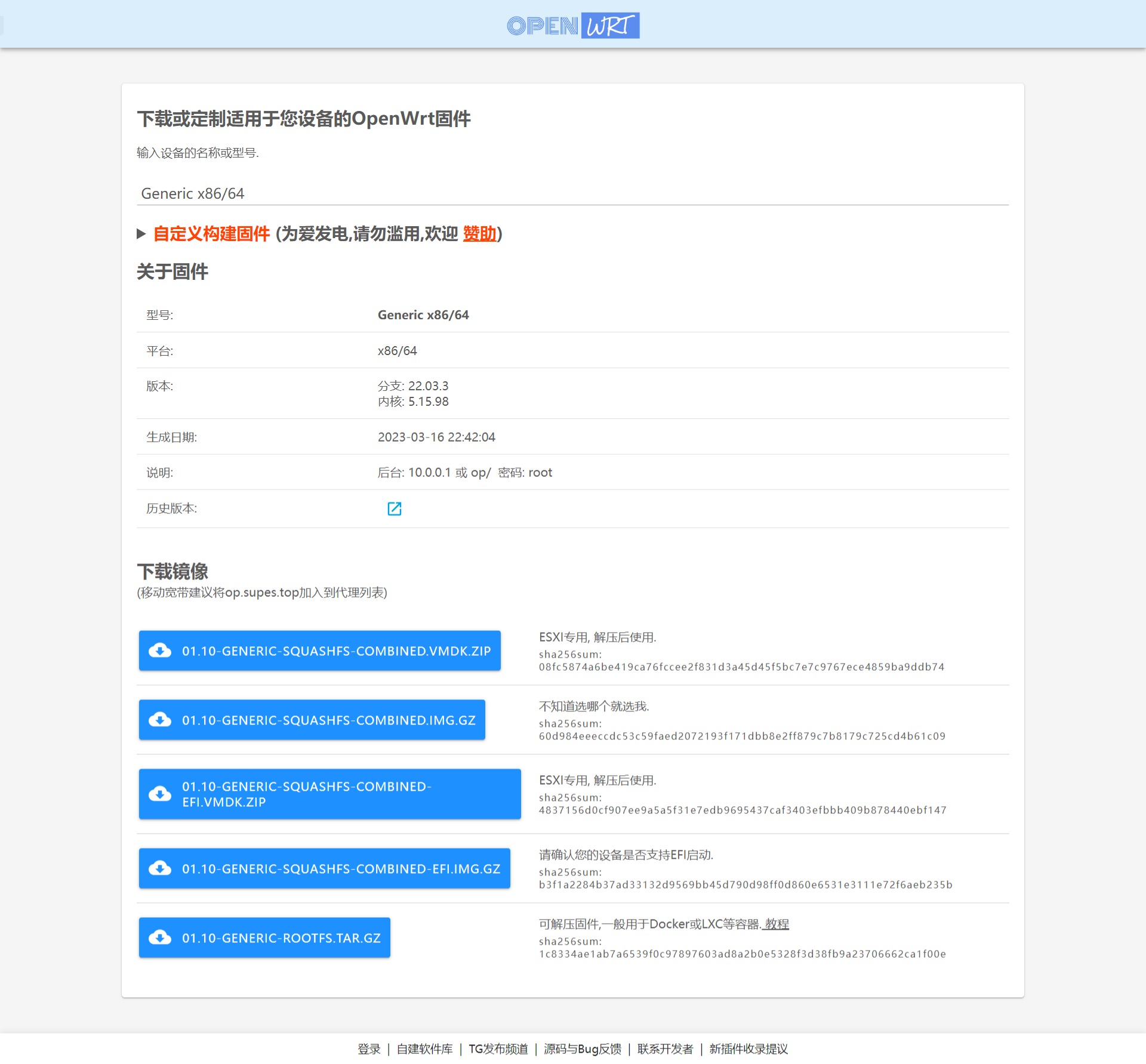The height and width of the screenshot is (1064, 1146).
Task: Click cloud icon on COMBINED-EFI.VMDK.ZIP button
Action: point(160,794)
